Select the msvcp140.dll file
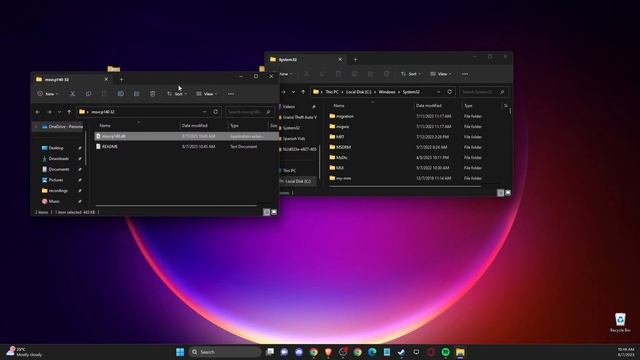Image resolution: width=640 pixels, height=360 pixels. tap(186, 136)
